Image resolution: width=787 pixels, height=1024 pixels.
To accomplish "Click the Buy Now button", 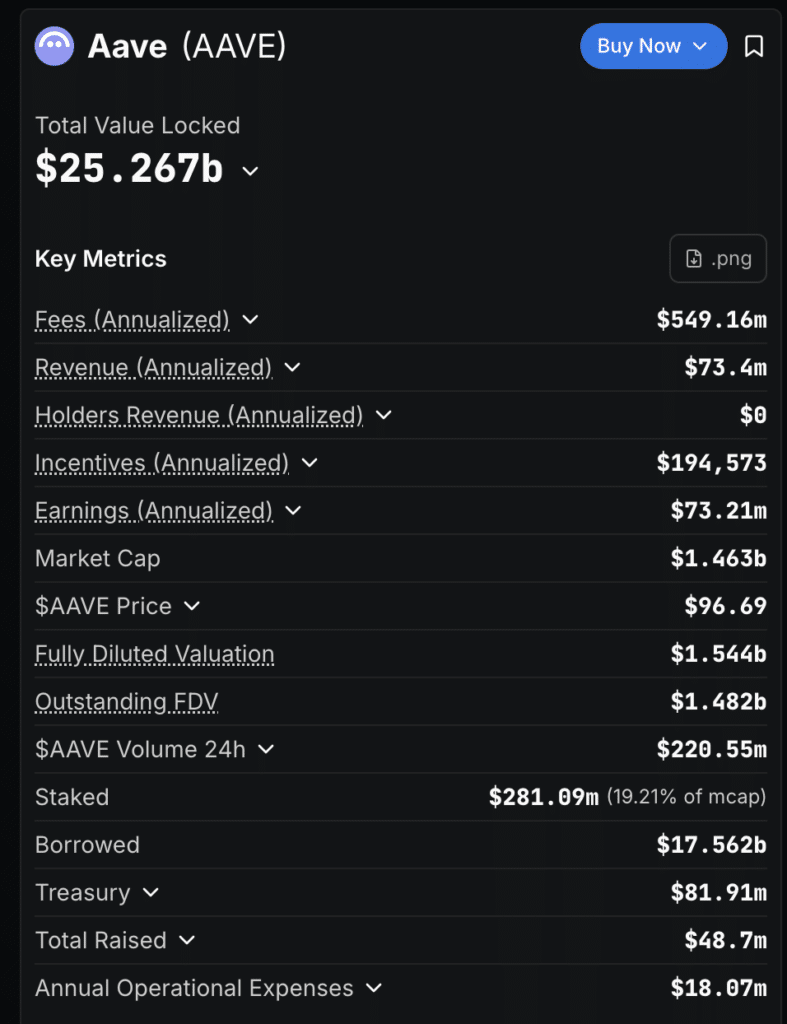I will (640, 46).
